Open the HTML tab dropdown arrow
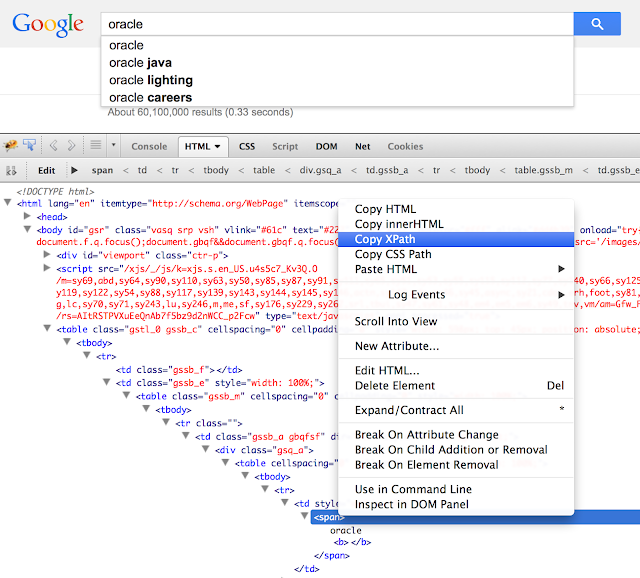640x578 pixels. click(218, 147)
